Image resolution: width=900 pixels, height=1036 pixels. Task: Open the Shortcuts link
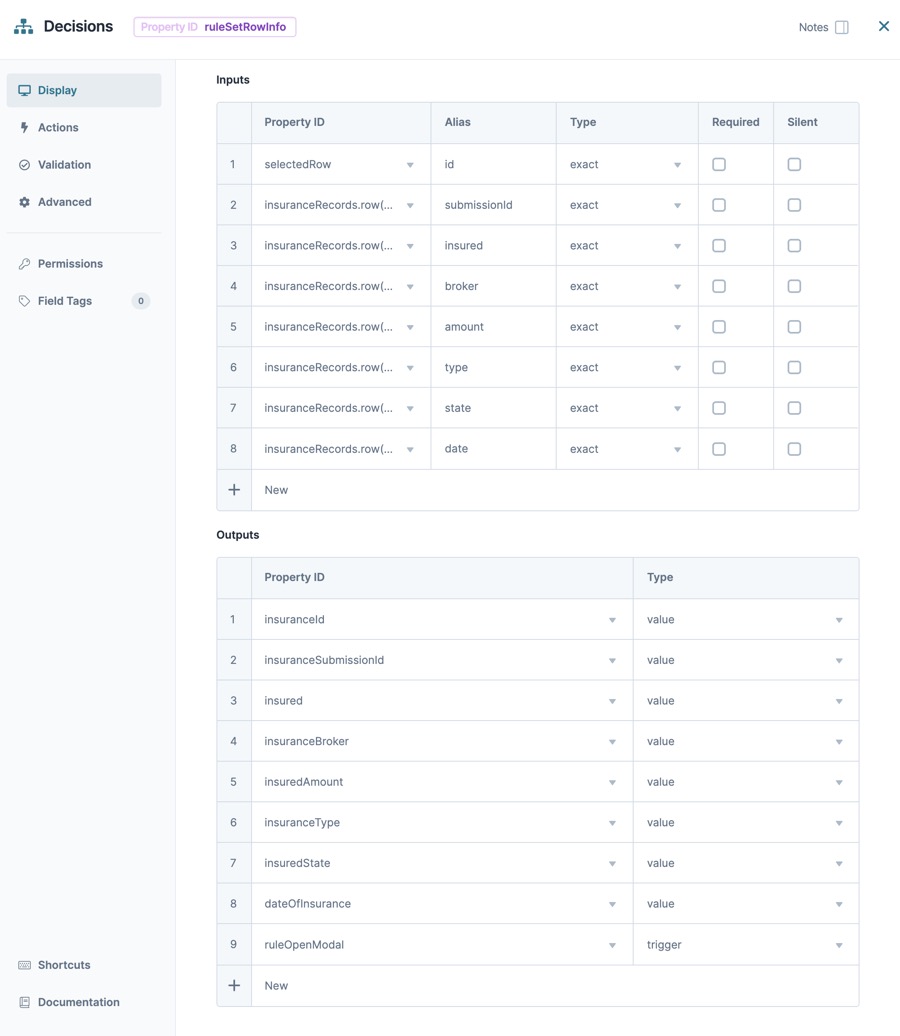coord(84,965)
